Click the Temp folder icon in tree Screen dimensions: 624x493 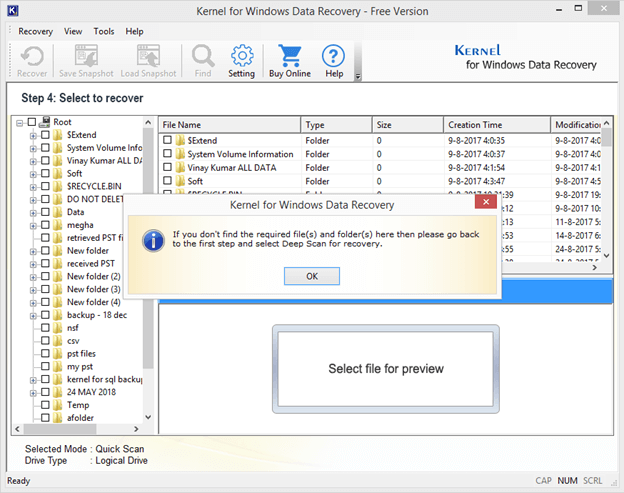click(58, 405)
